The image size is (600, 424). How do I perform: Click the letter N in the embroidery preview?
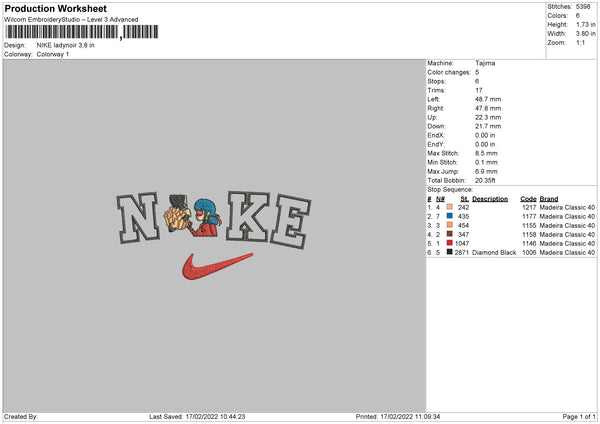pyautogui.click(x=138, y=218)
